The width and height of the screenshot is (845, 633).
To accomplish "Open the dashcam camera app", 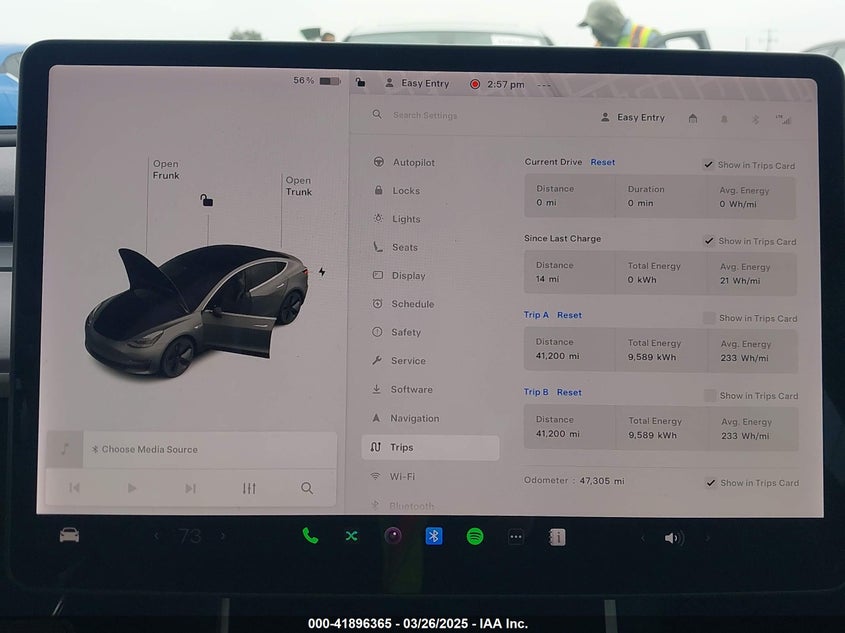I will [x=393, y=536].
